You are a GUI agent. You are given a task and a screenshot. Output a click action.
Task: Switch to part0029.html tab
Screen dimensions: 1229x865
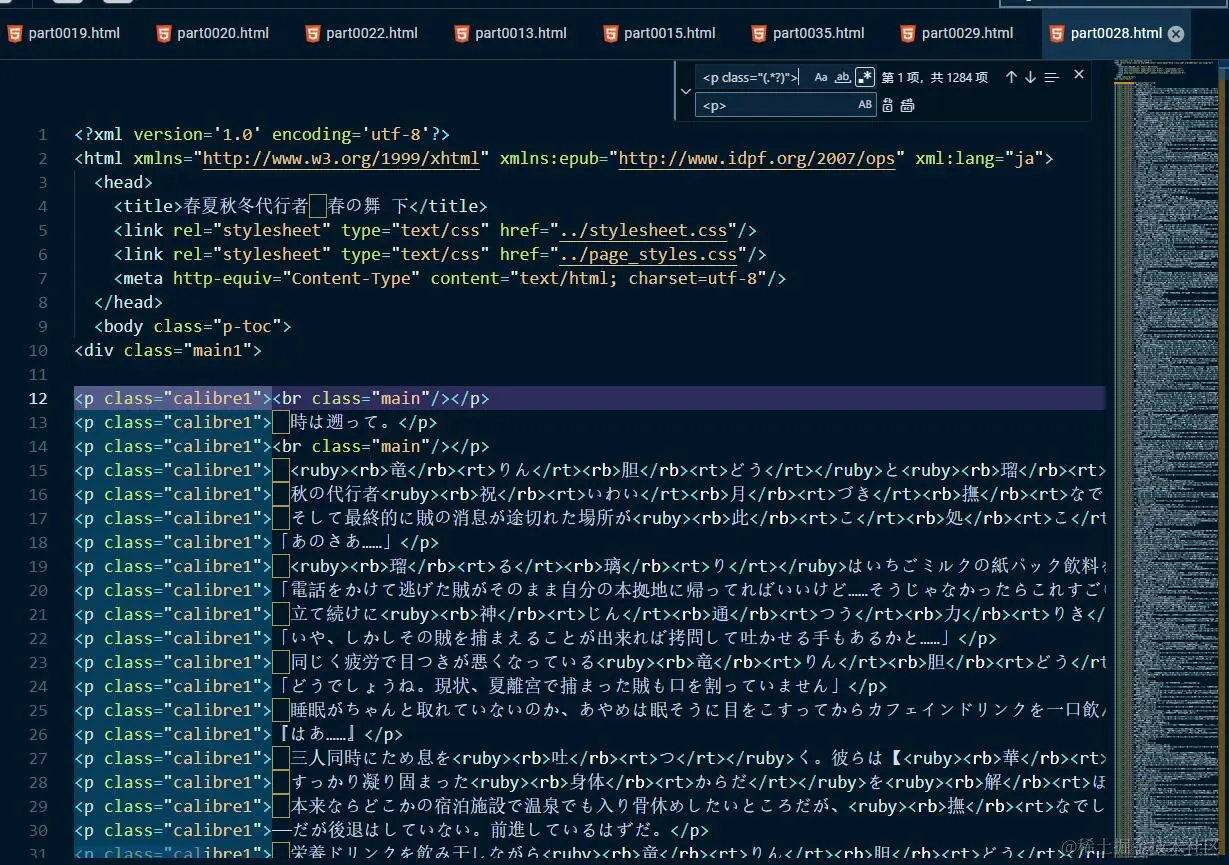coord(968,33)
